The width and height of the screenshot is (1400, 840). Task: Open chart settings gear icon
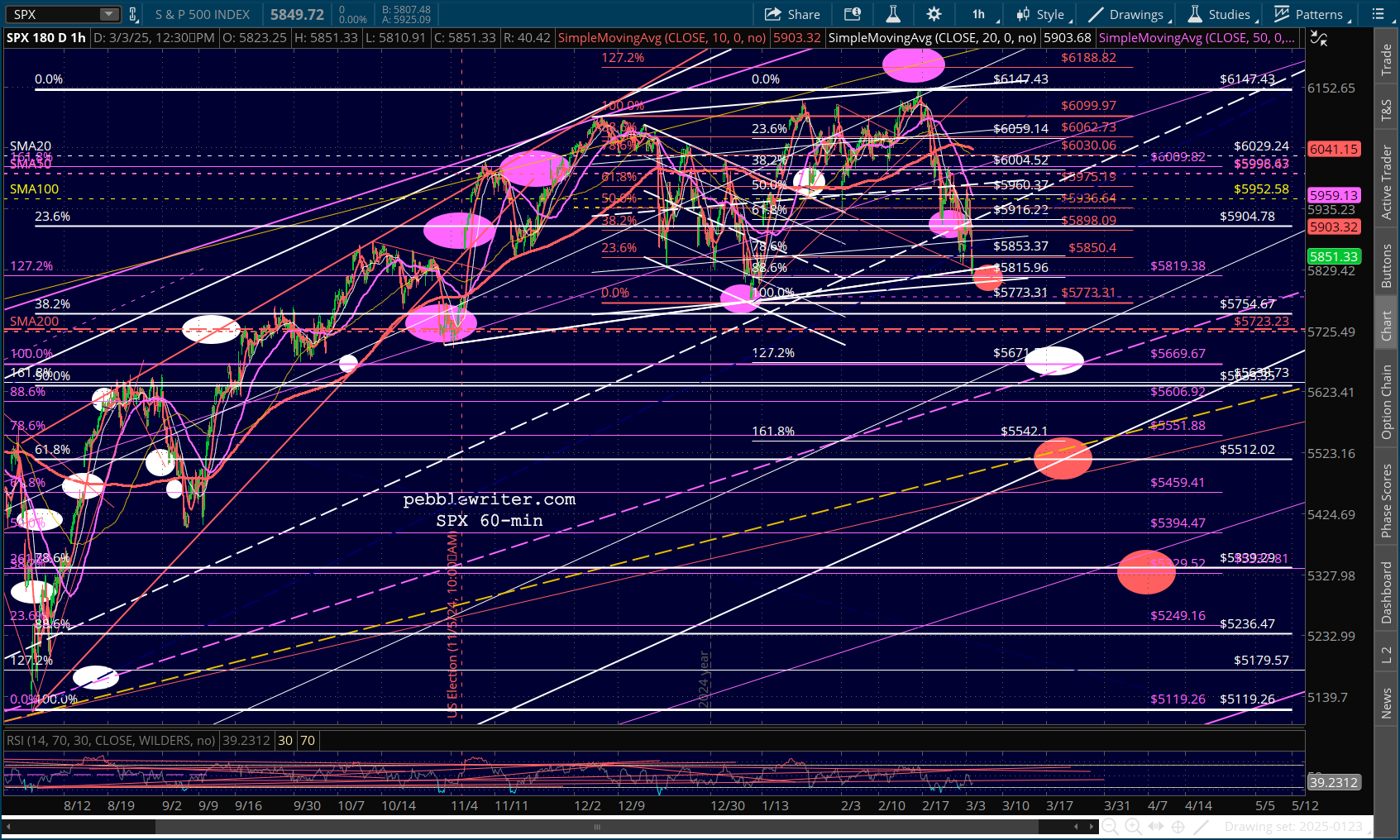934,14
